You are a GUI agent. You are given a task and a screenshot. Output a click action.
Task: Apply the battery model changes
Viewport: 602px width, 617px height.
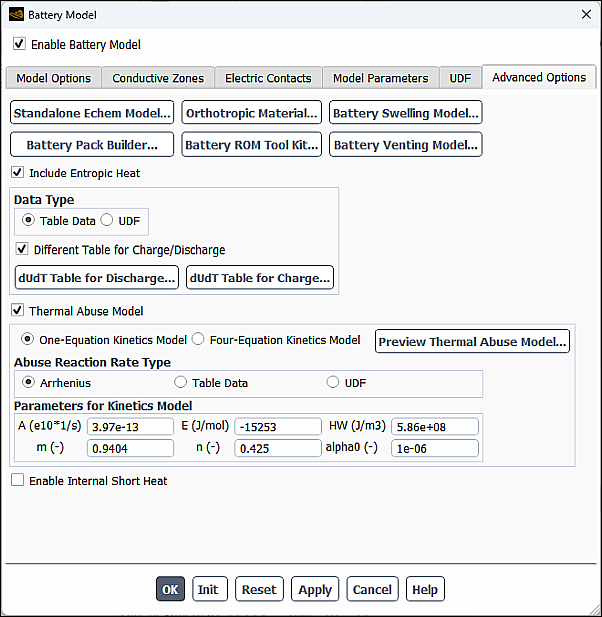tap(315, 589)
